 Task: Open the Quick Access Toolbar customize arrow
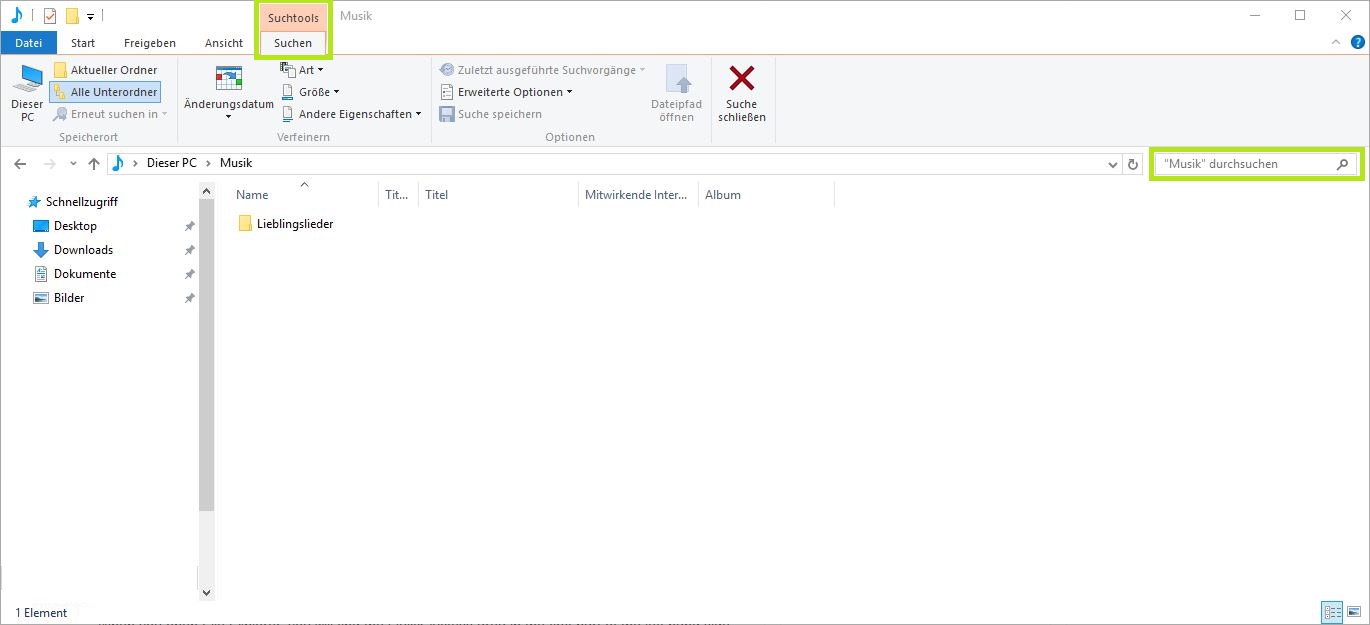90,16
